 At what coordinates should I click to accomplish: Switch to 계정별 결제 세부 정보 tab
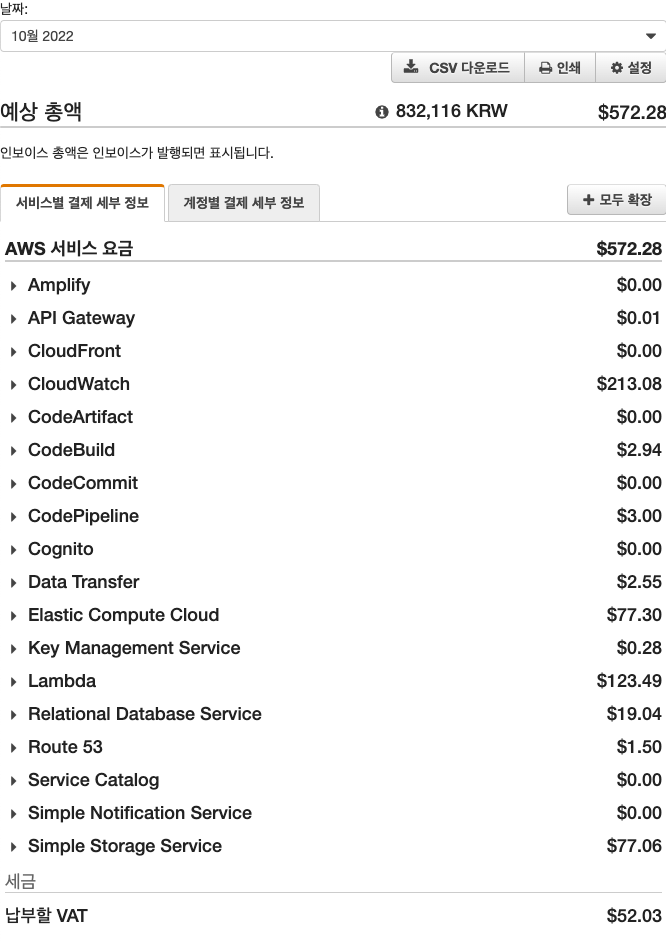244,203
